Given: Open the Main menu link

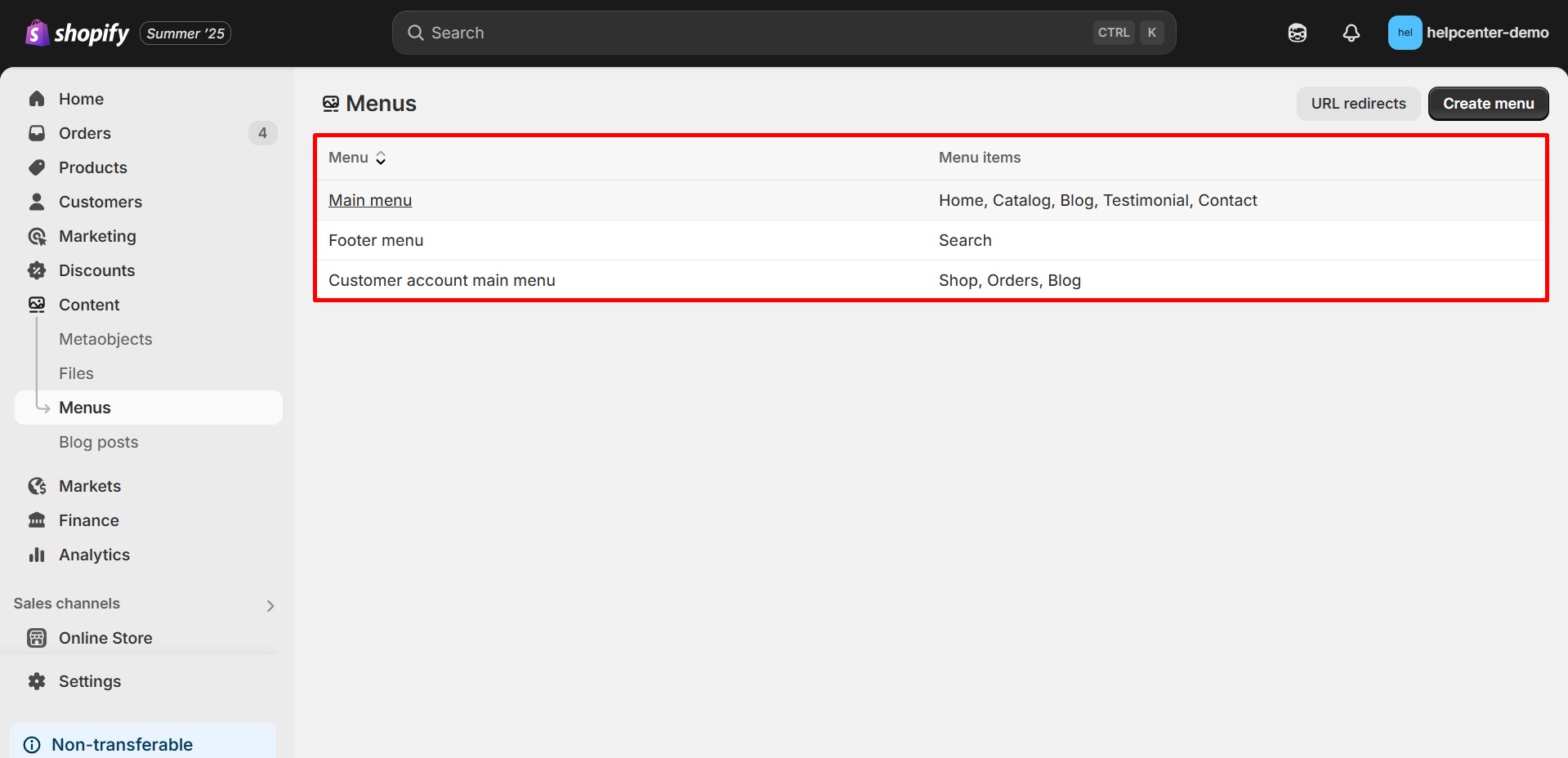Looking at the screenshot, I should 370,200.
